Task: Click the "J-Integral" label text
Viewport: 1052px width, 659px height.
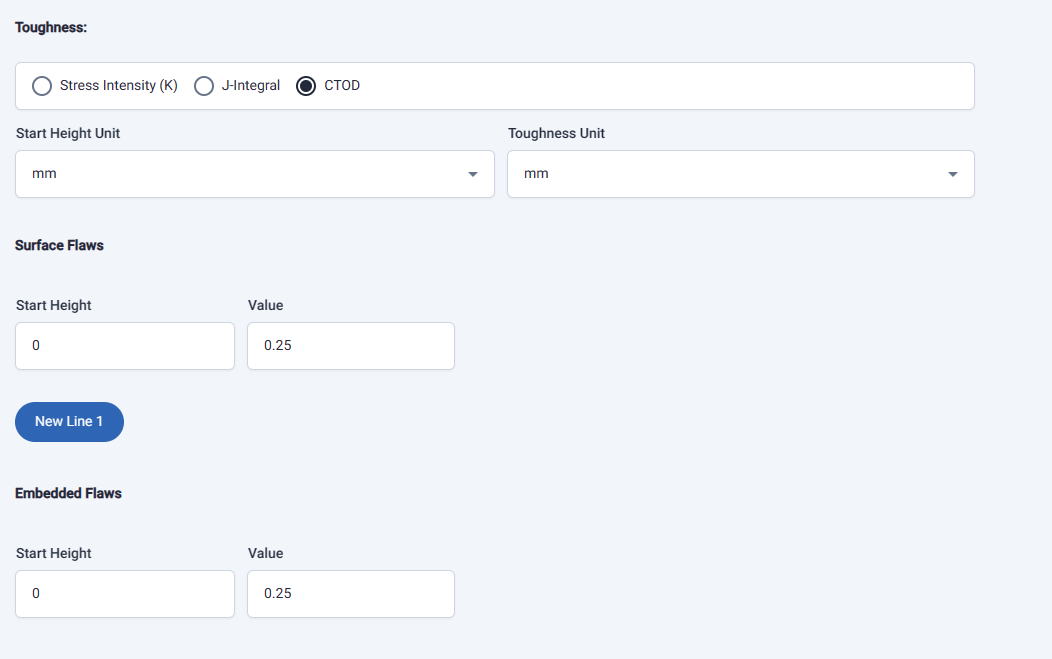Action: [x=250, y=86]
